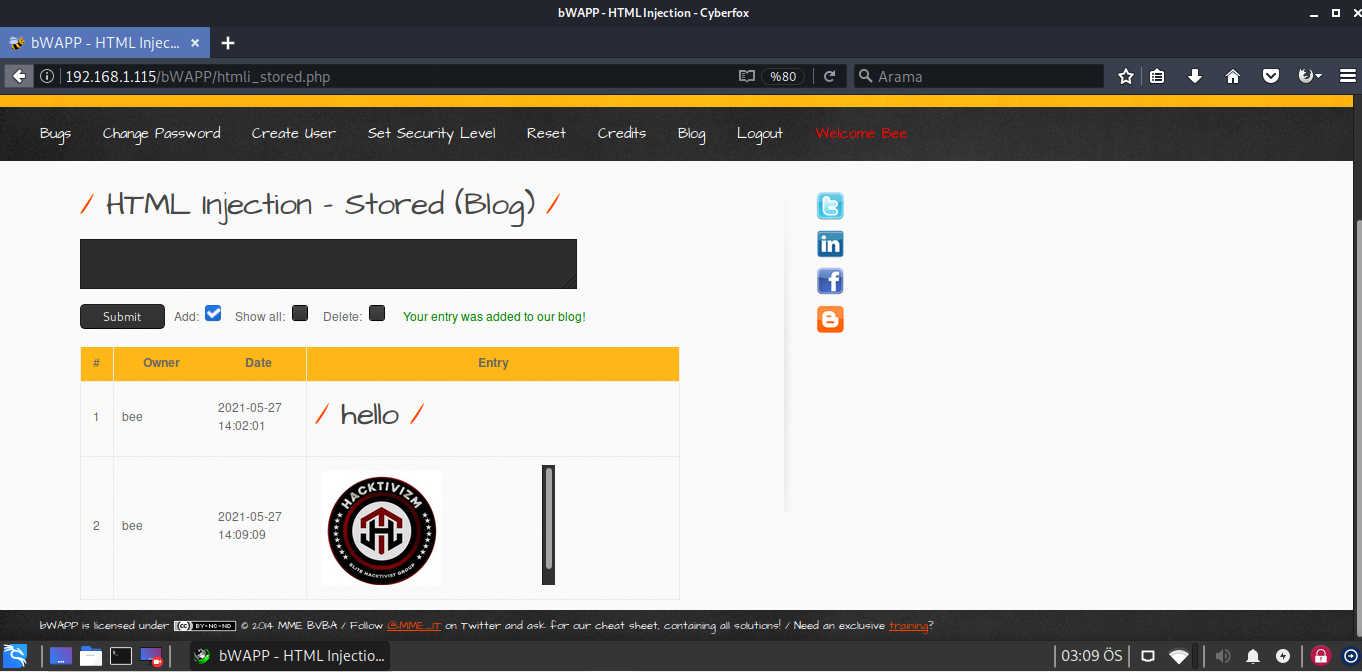The height and width of the screenshot is (672, 1362).
Task: Lock the screen with the red padlock
Action: [x=1320, y=656]
